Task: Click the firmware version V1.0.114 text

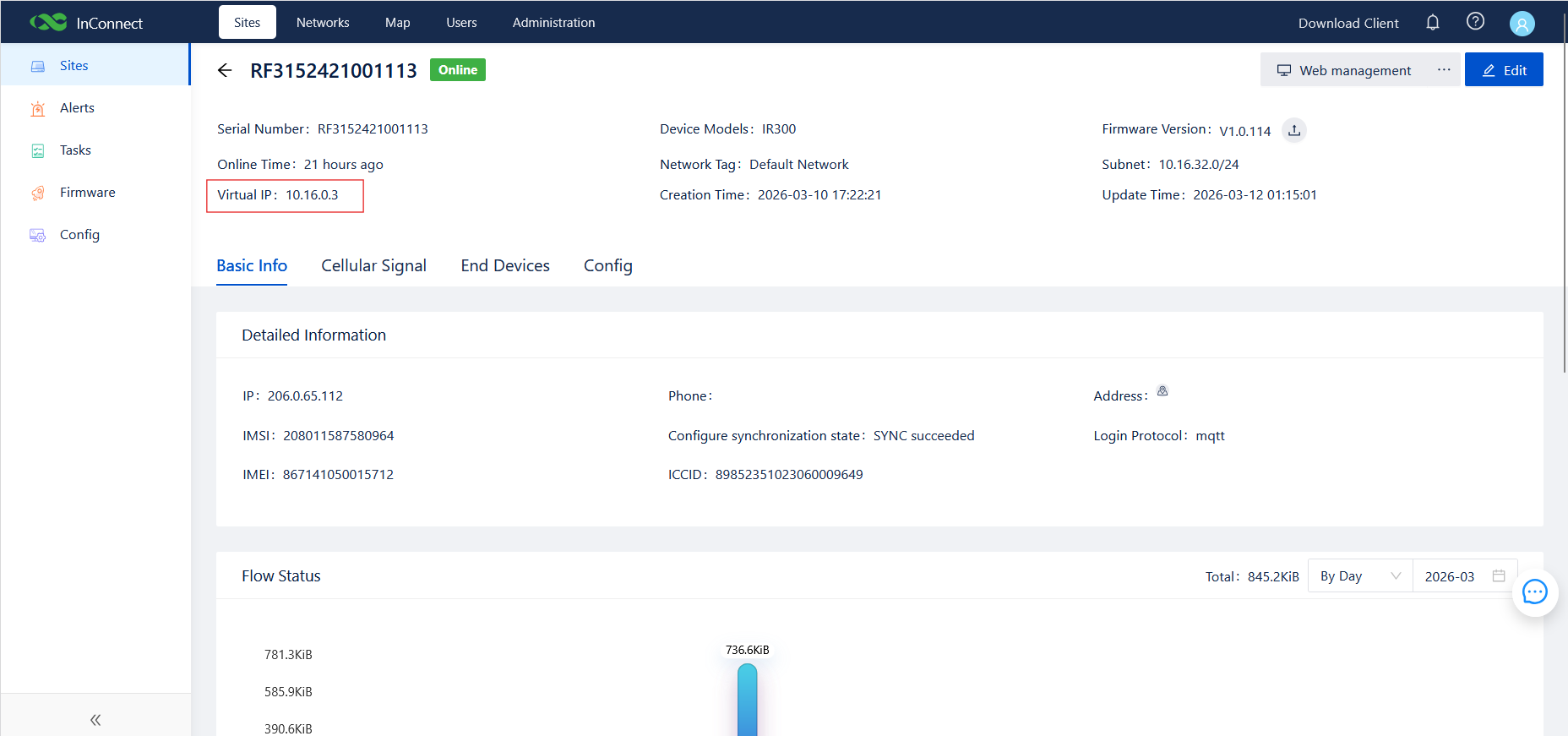Action: [1244, 131]
